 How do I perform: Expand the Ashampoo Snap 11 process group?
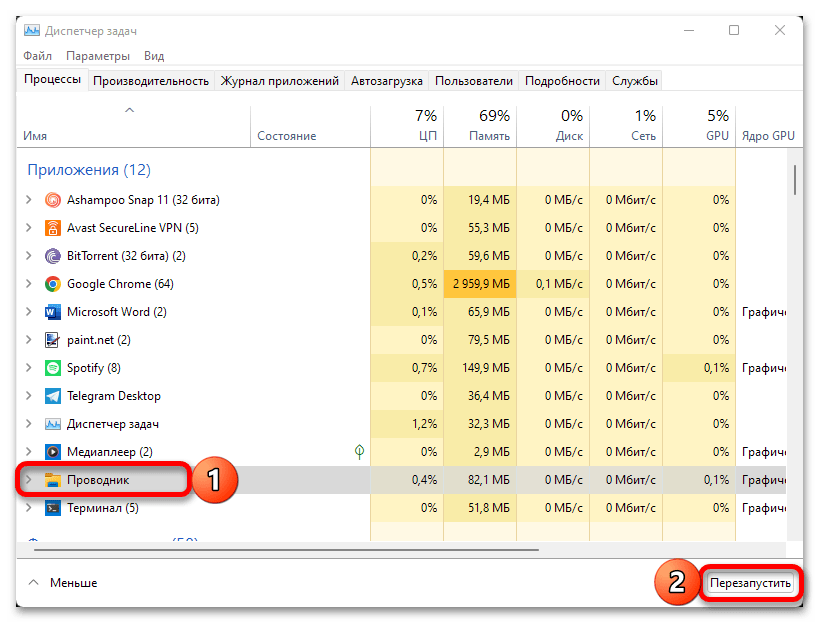pos(29,200)
